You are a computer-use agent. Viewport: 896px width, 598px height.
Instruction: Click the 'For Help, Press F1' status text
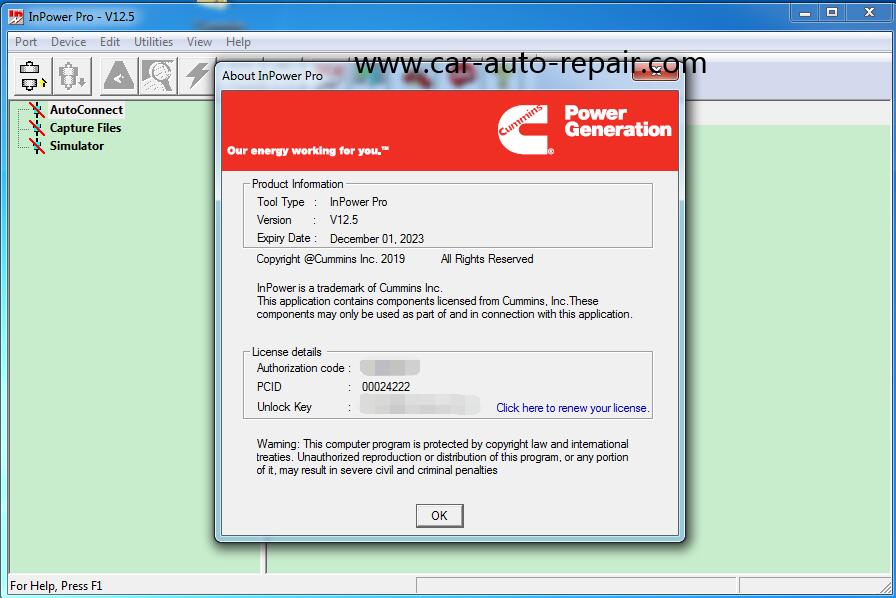(56, 586)
